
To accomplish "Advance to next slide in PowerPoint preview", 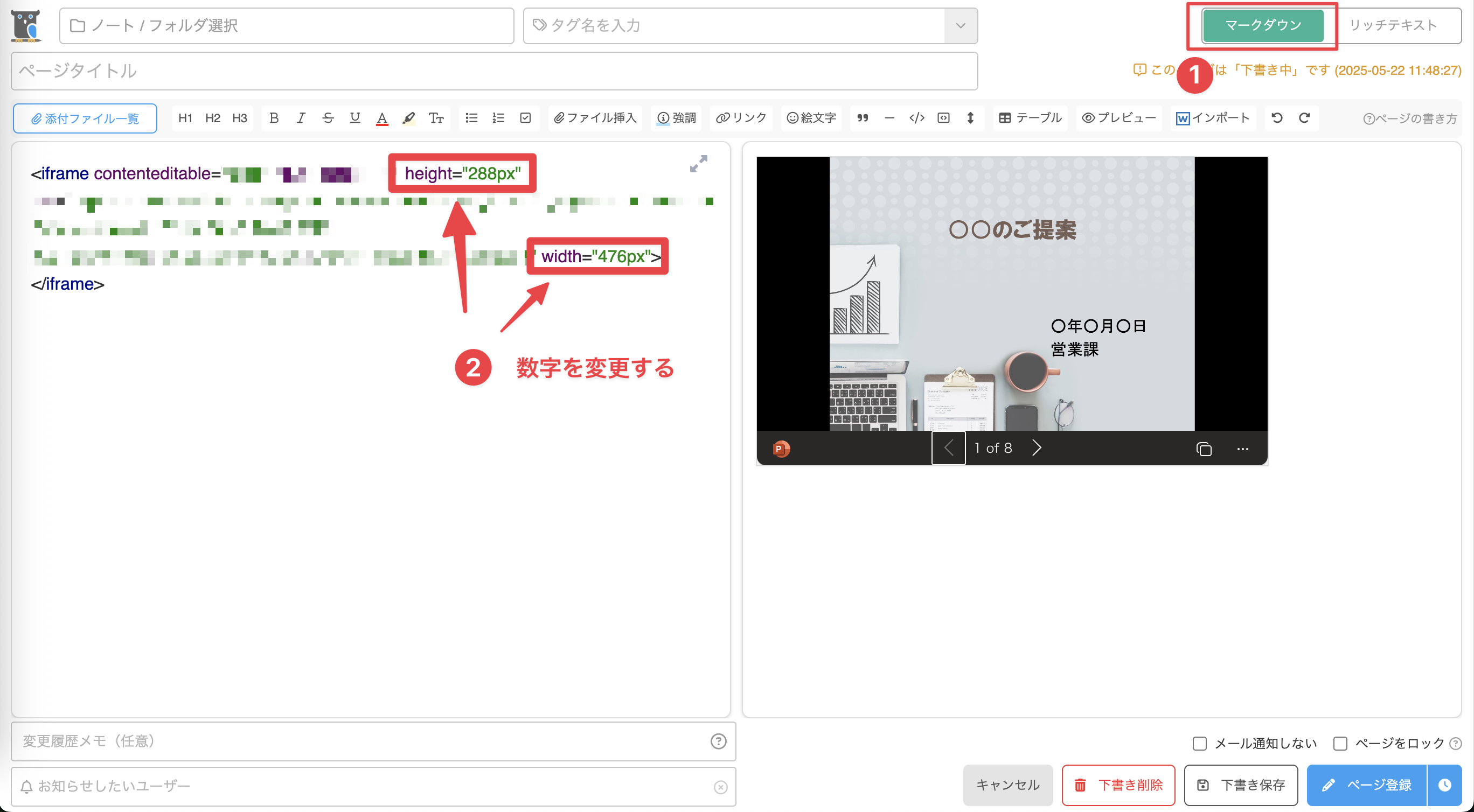I will pyautogui.click(x=1036, y=448).
